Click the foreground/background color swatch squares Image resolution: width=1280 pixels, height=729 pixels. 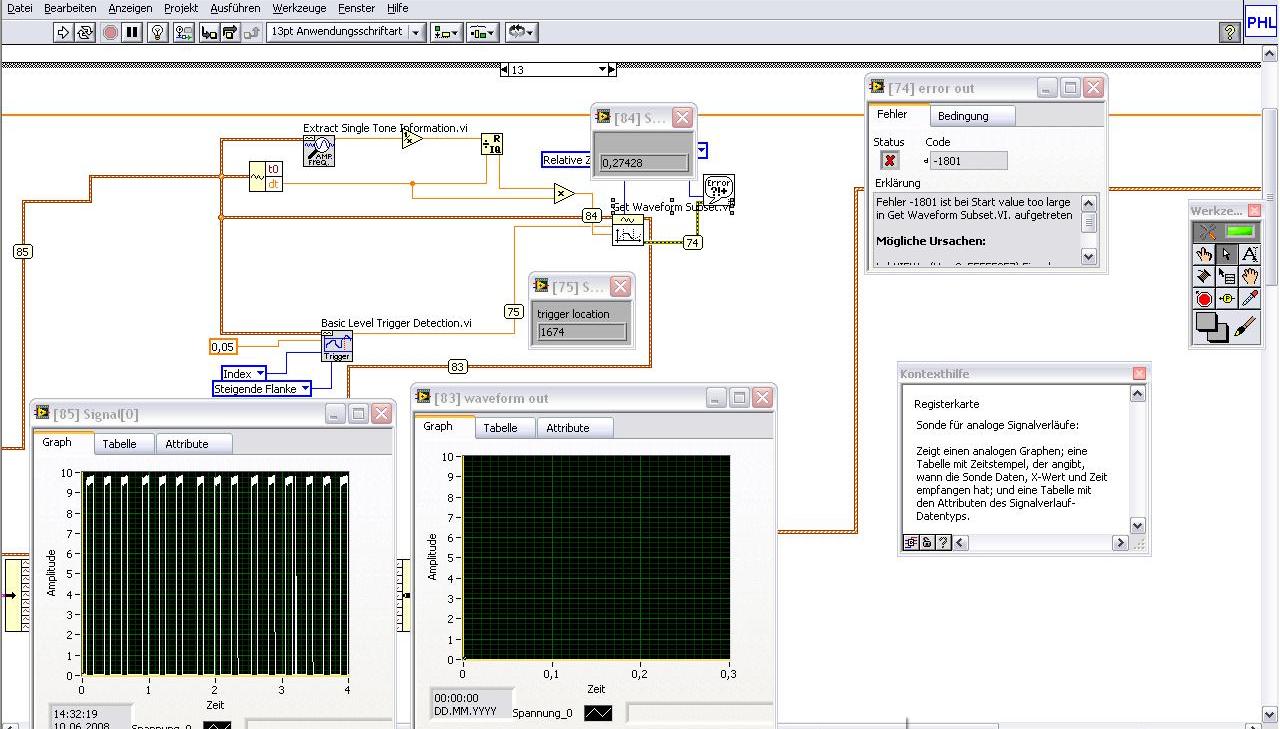pos(1210,326)
